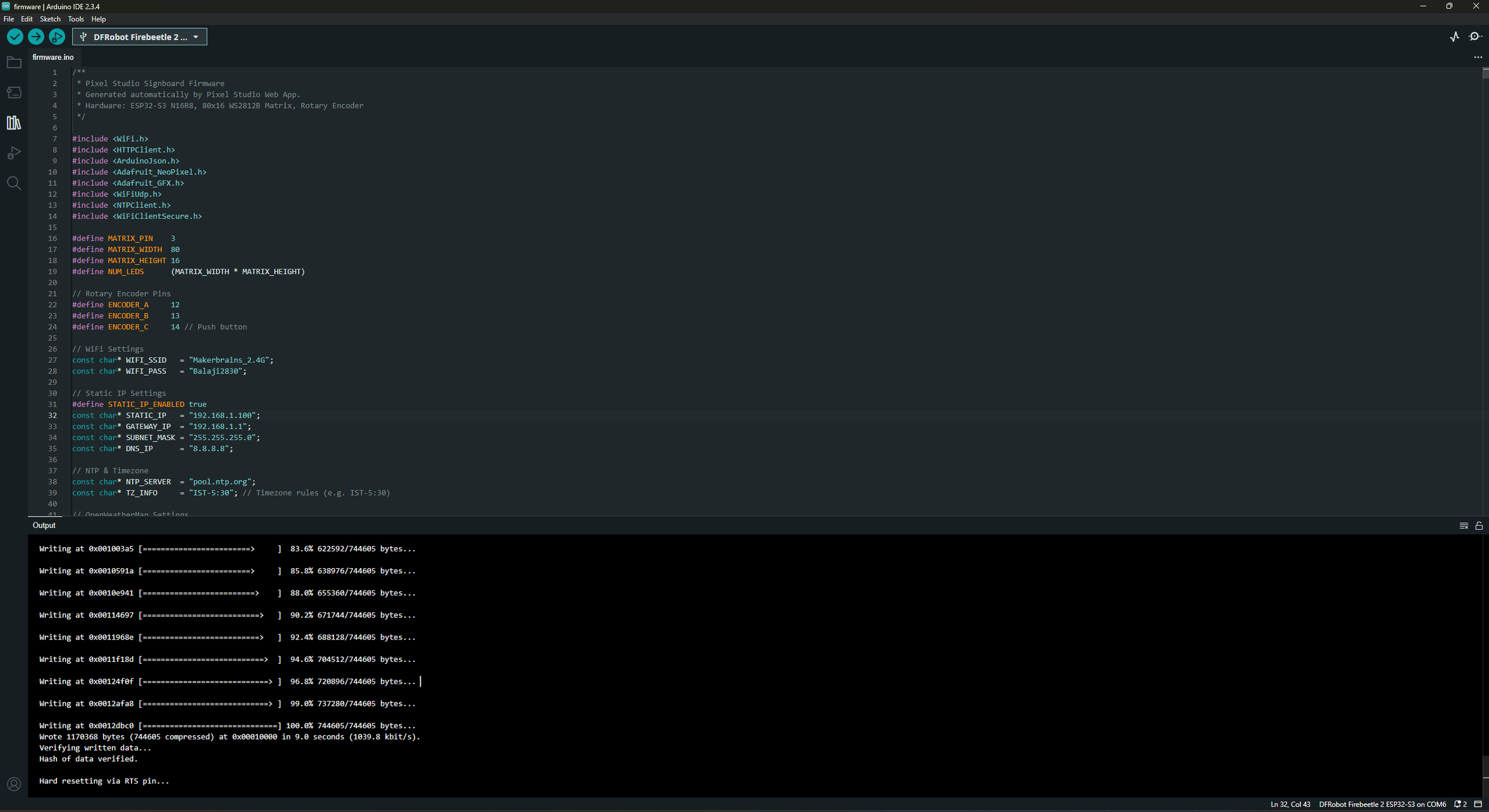This screenshot has height=812, width=1489.
Task: Click the Arduino IDE title bar app icon
Action: pyautogui.click(x=6, y=6)
